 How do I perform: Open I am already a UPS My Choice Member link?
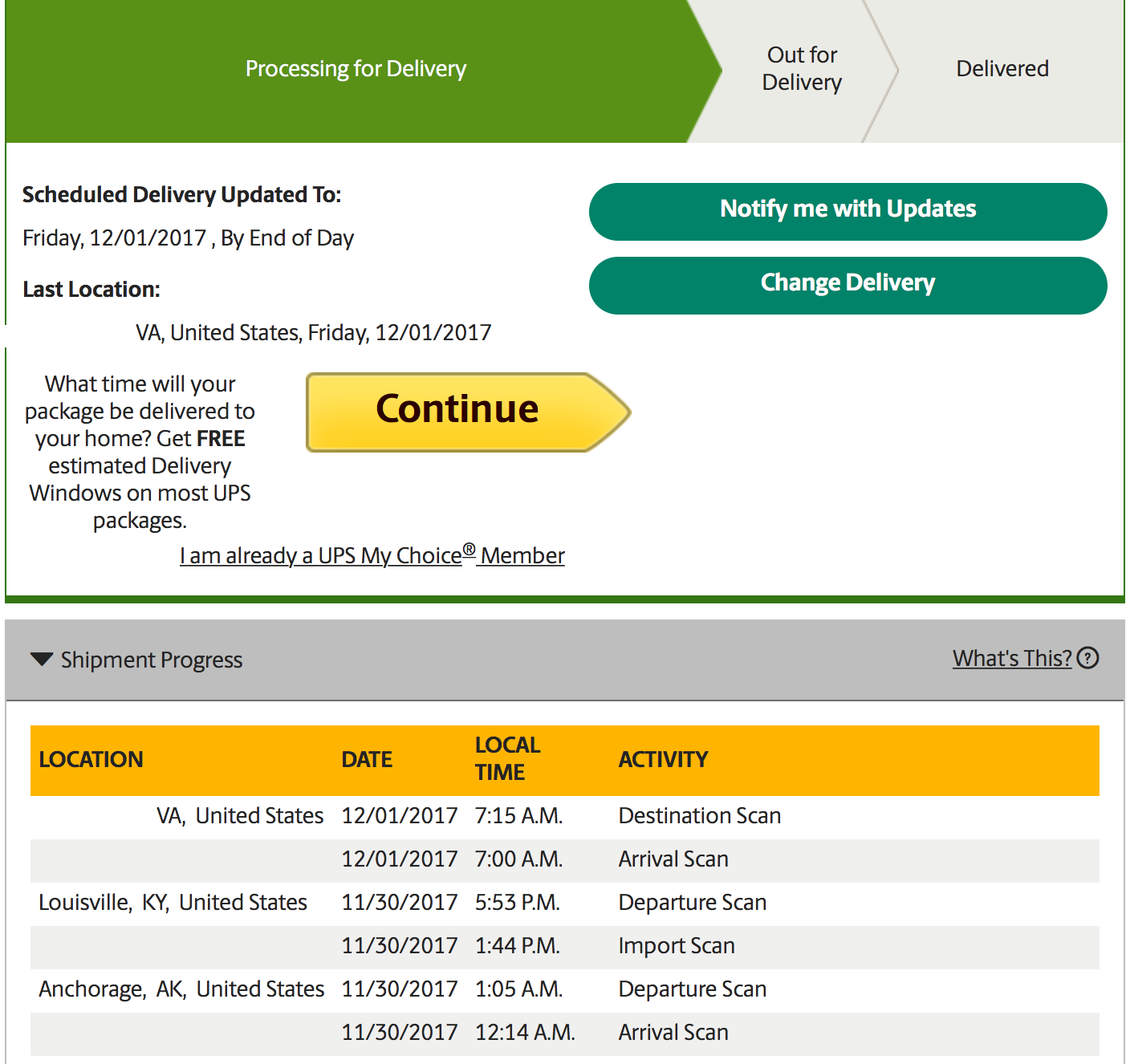[372, 555]
